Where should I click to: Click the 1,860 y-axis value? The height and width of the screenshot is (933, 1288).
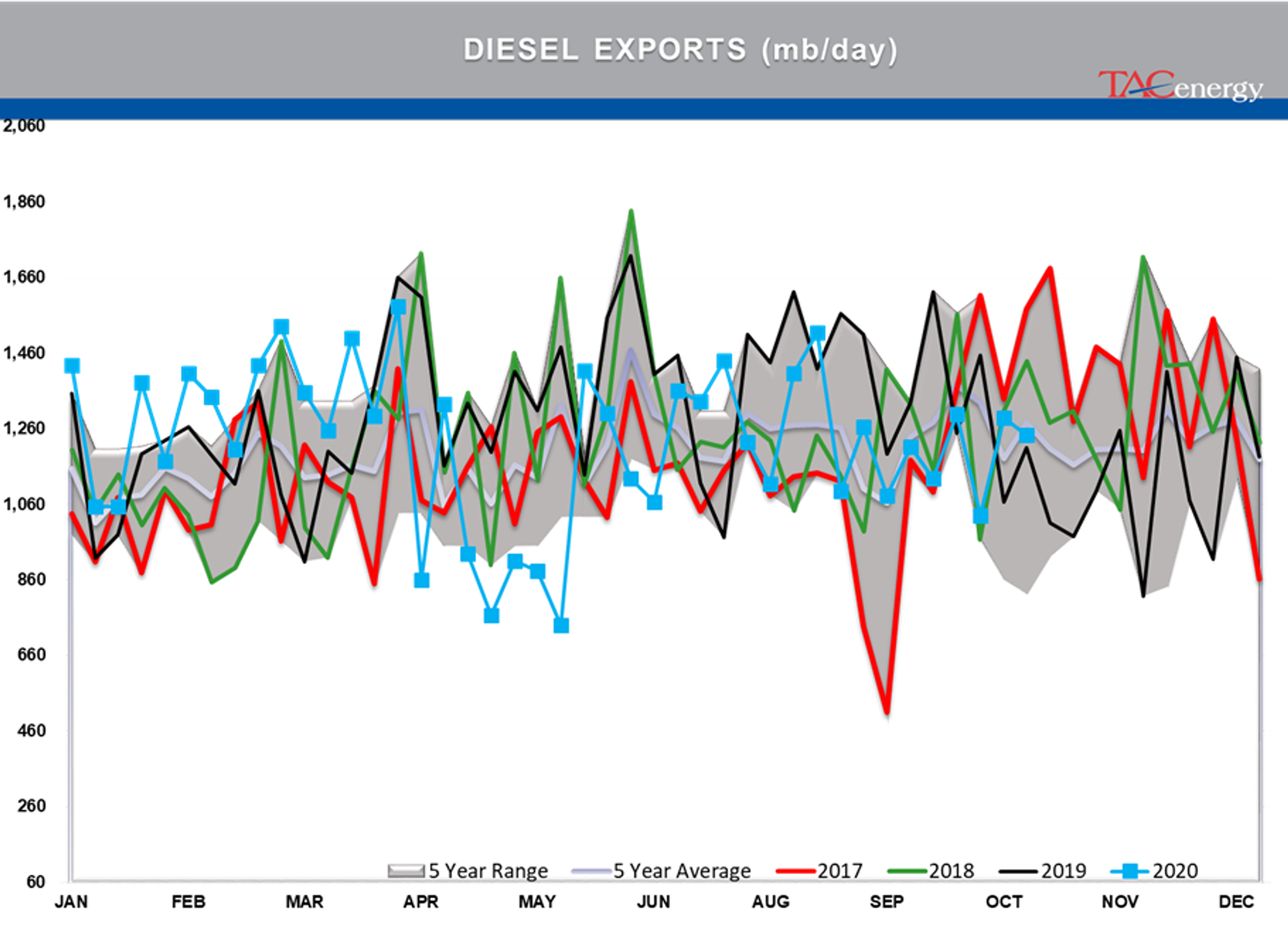pos(24,202)
